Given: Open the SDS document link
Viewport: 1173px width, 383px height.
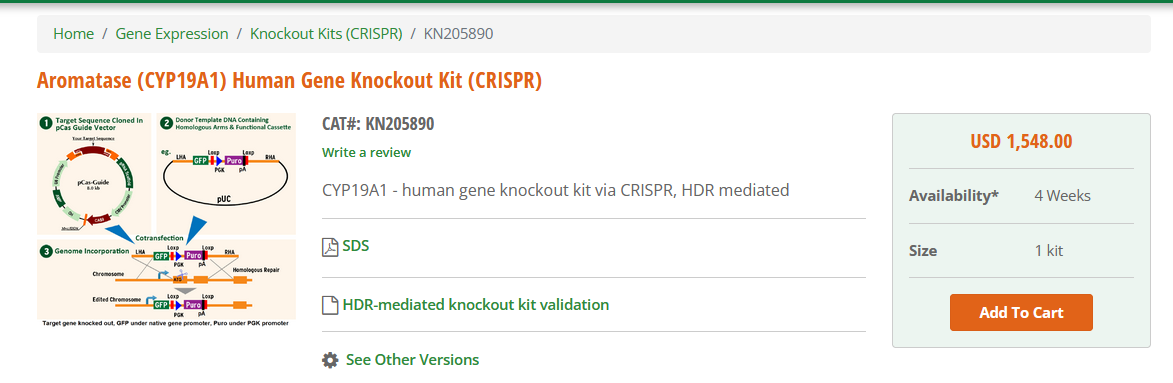Looking at the screenshot, I should point(355,246).
